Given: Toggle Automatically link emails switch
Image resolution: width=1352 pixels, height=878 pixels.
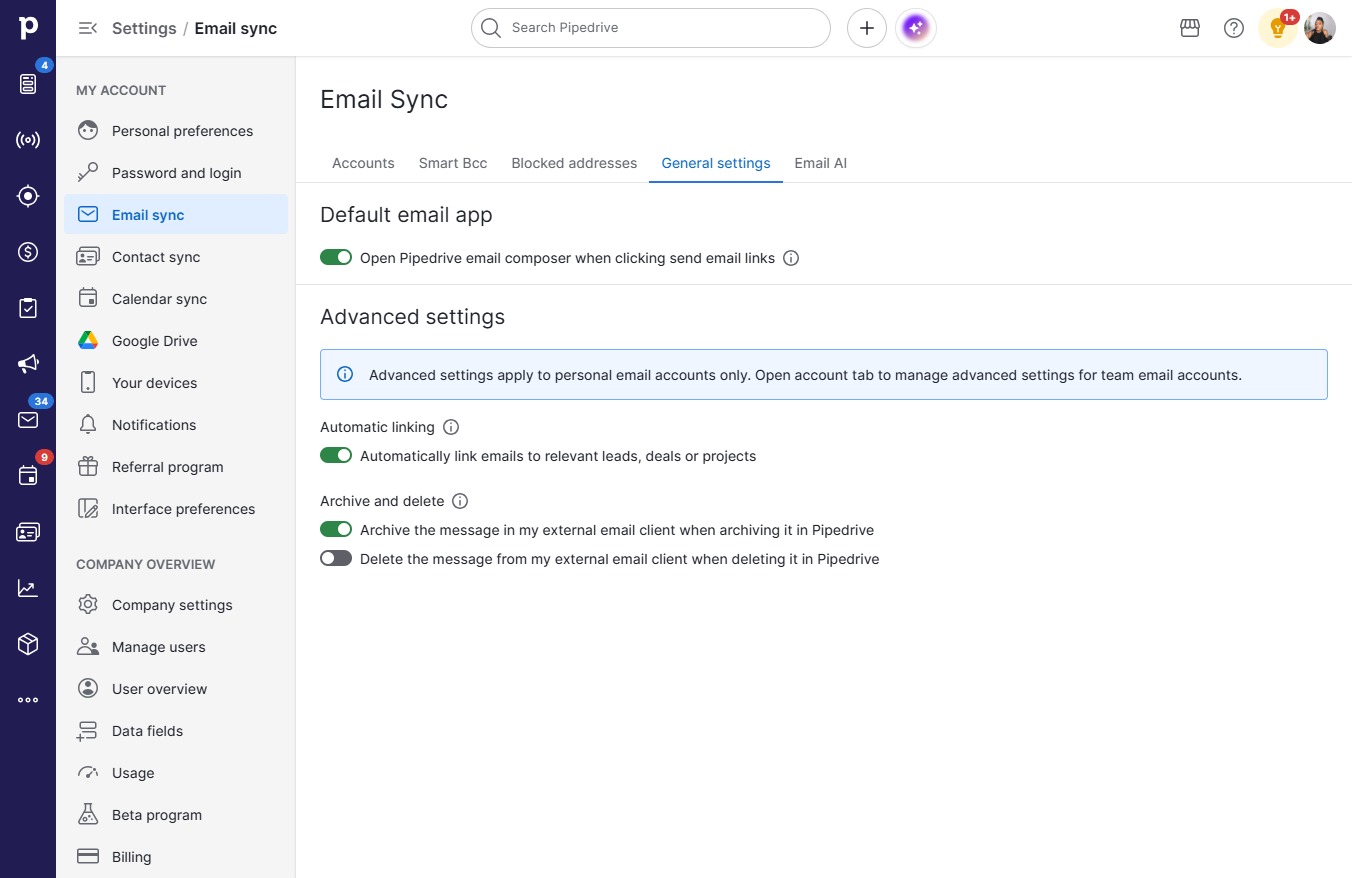Looking at the screenshot, I should [336, 456].
